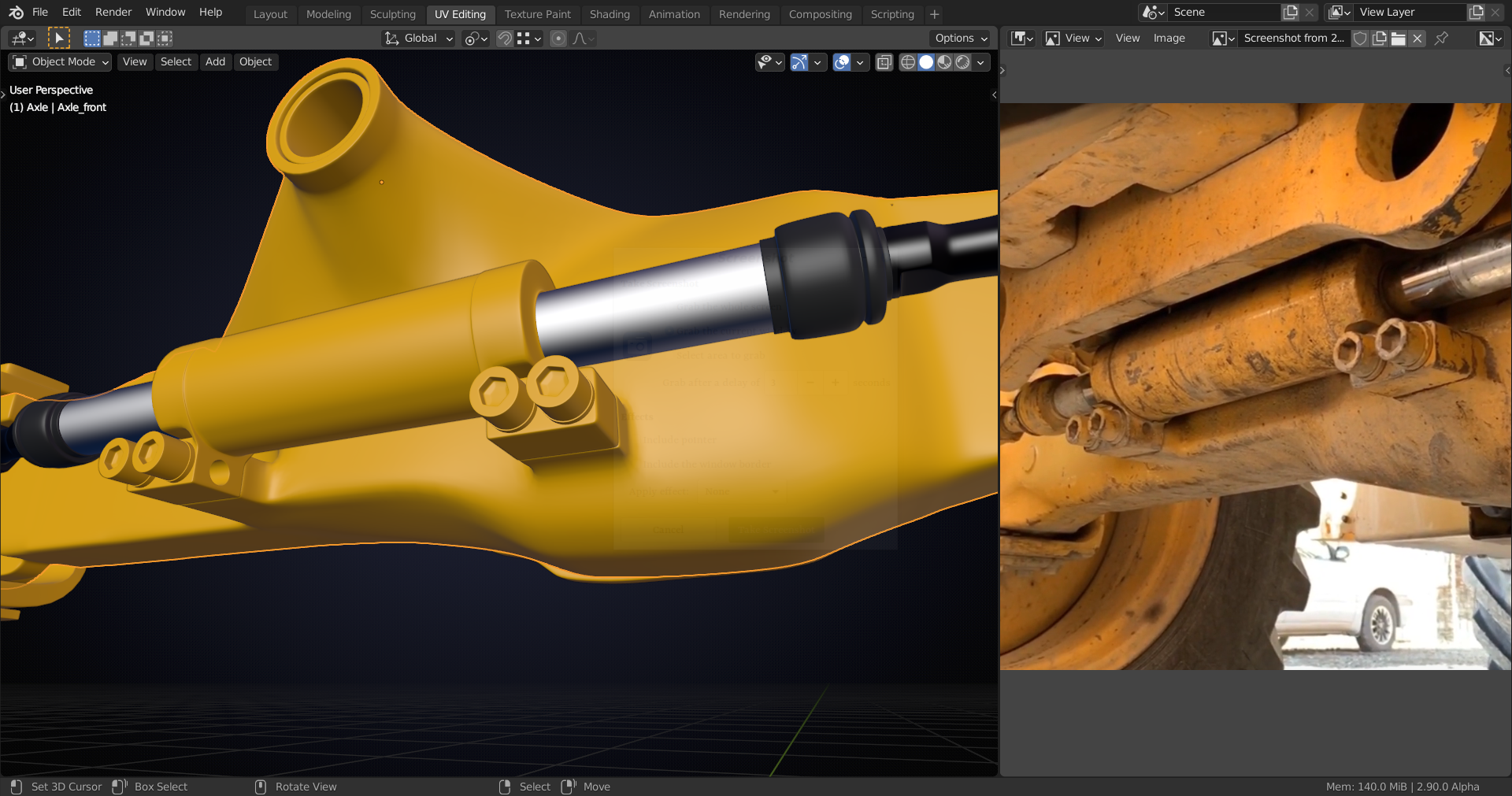The width and height of the screenshot is (1512, 796).
Task: Expand the Options dropdown
Action: (960, 38)
